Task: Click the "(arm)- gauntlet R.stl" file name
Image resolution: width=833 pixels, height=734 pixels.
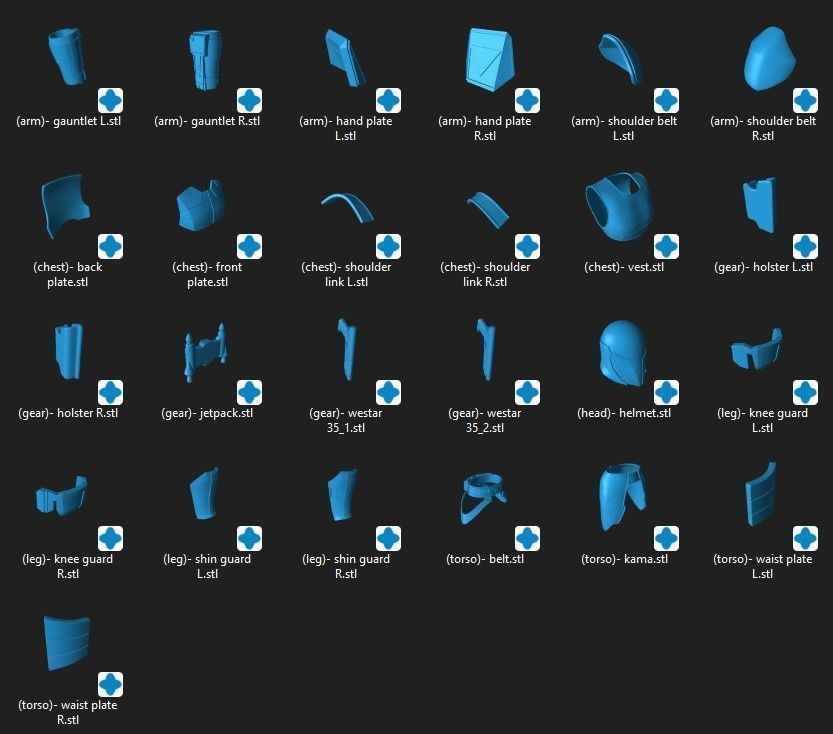Action: pyautogui.click(x=207, y=121)
